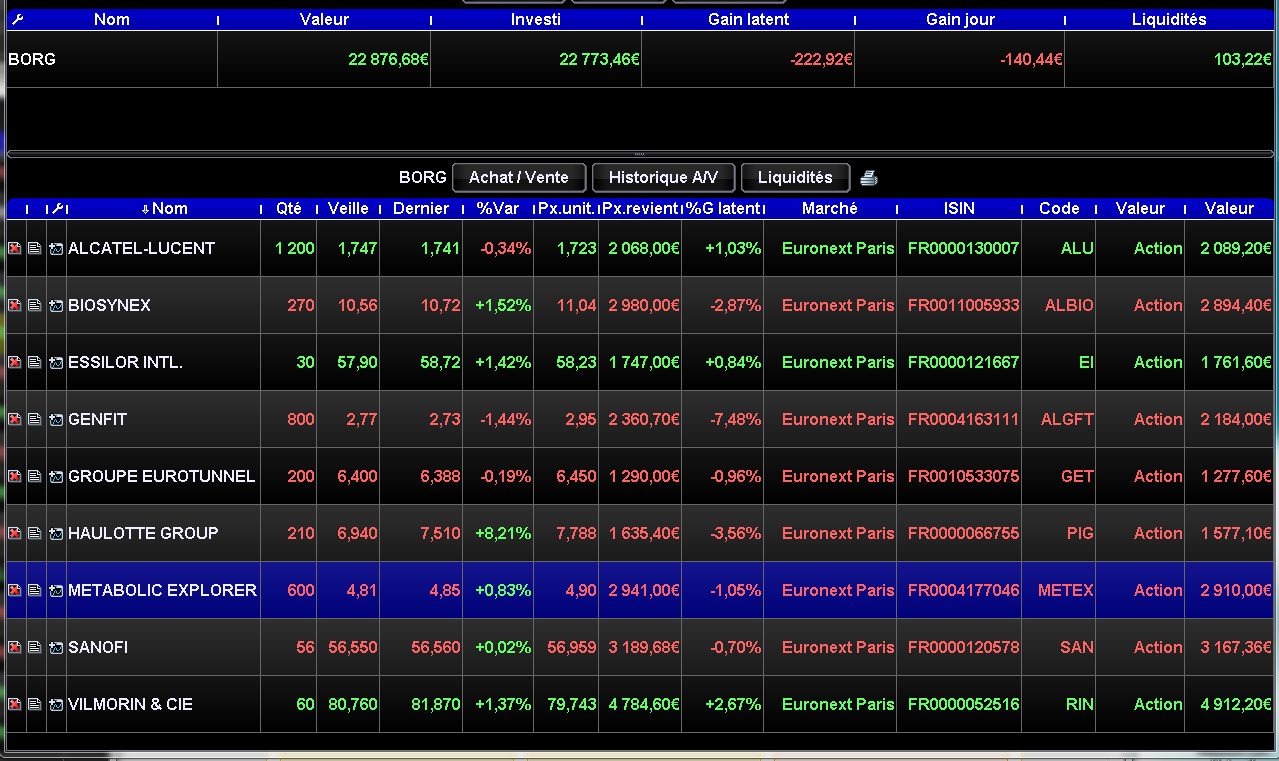Select the SANOFI stock name

98,647
